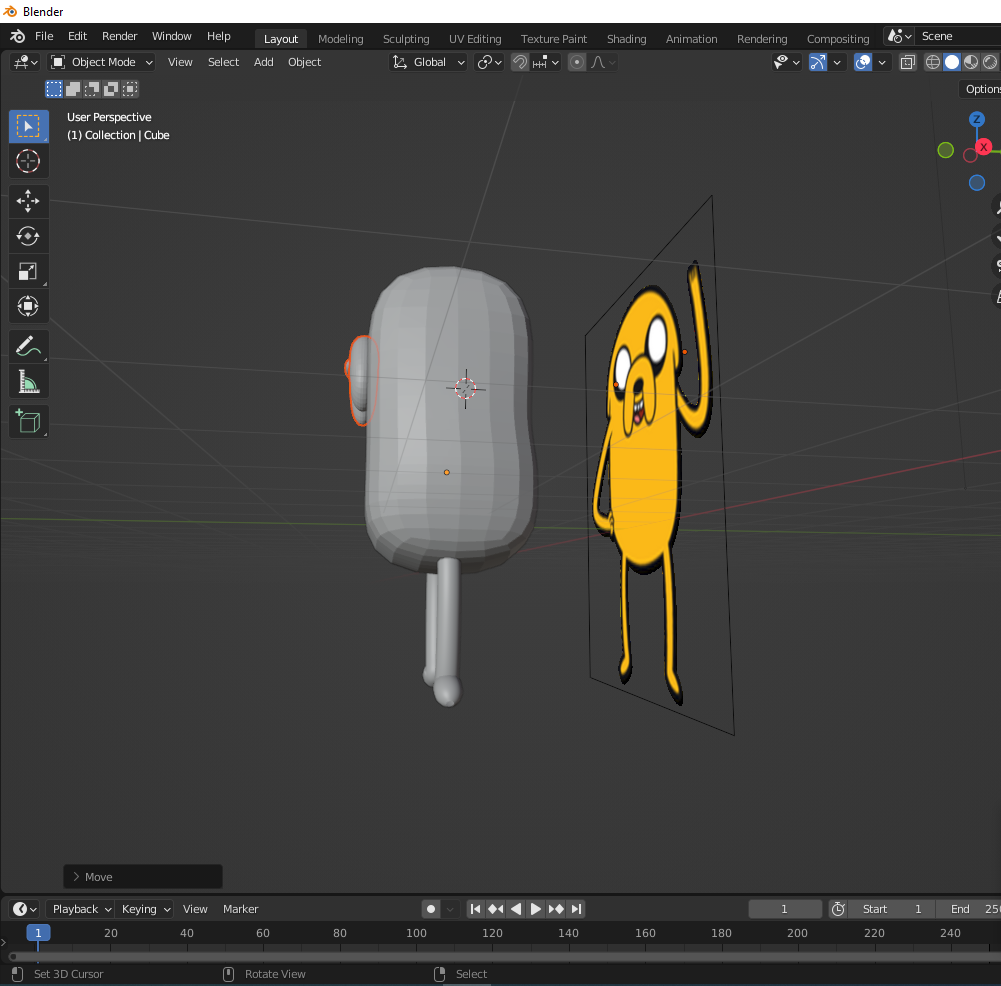Open the timeline Marker menu
The height and width of the screenshot is (986, 1001).
tap(241, 909)
